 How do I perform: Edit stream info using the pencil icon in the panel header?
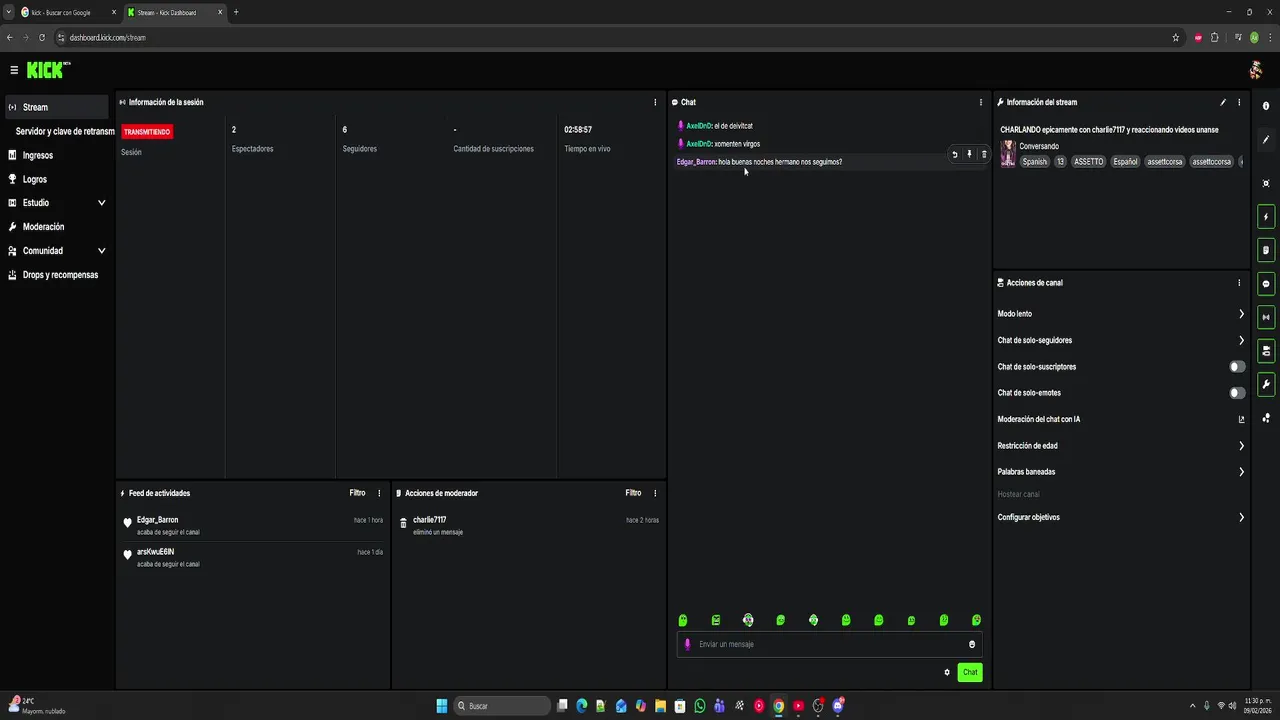(1223, 102)
